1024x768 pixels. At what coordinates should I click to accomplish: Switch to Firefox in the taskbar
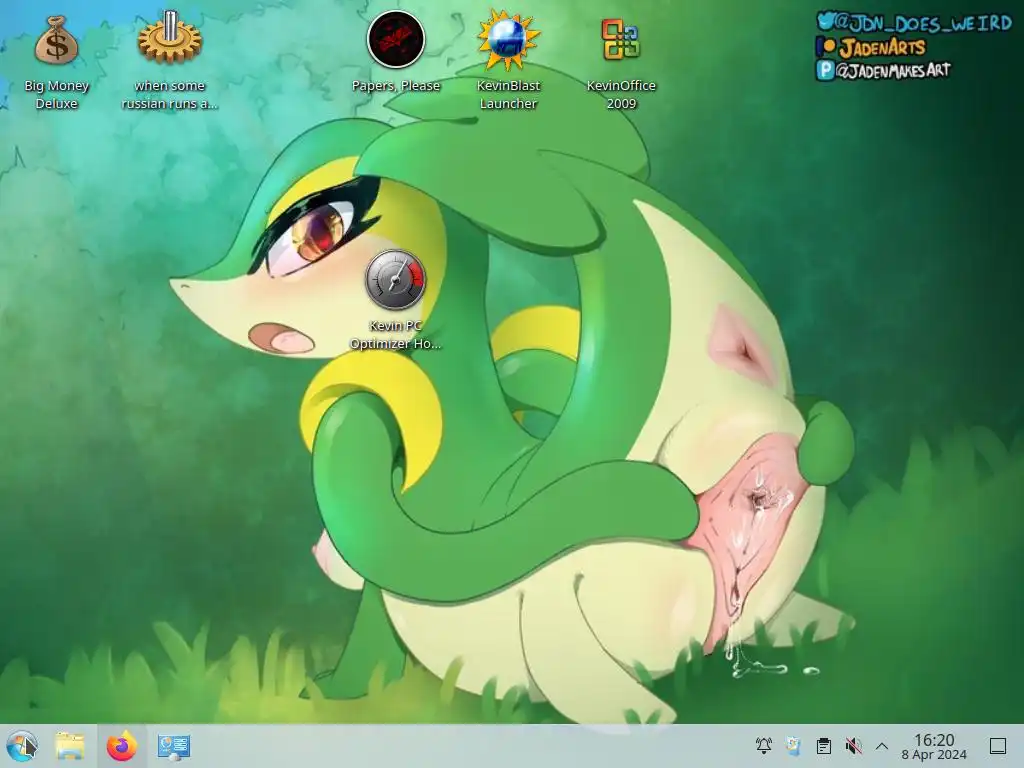[x=121, y=746]
